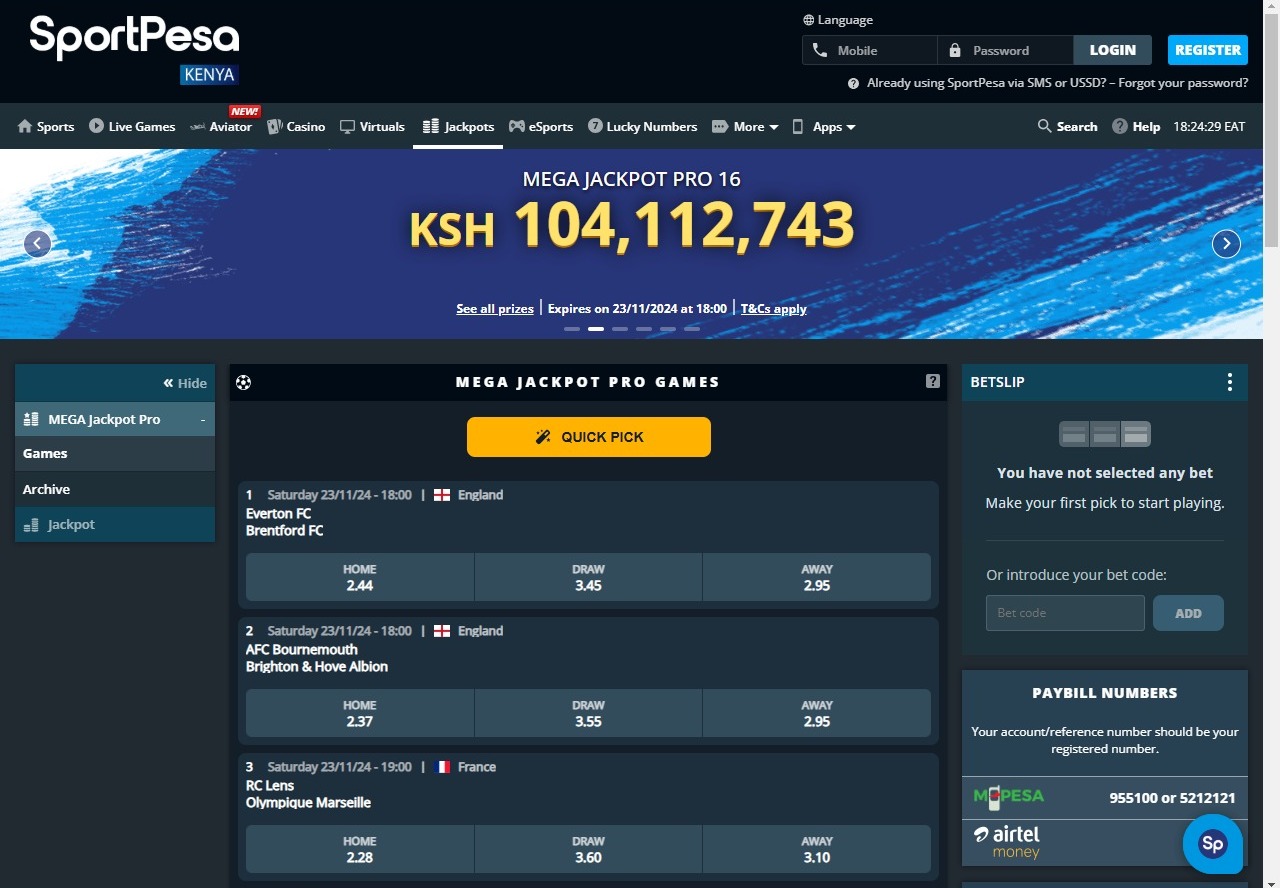Screen dimensions: 1280x888
Task: Click the '18:24:29 EAT' clock text
Action: [x=1209, y=127]
